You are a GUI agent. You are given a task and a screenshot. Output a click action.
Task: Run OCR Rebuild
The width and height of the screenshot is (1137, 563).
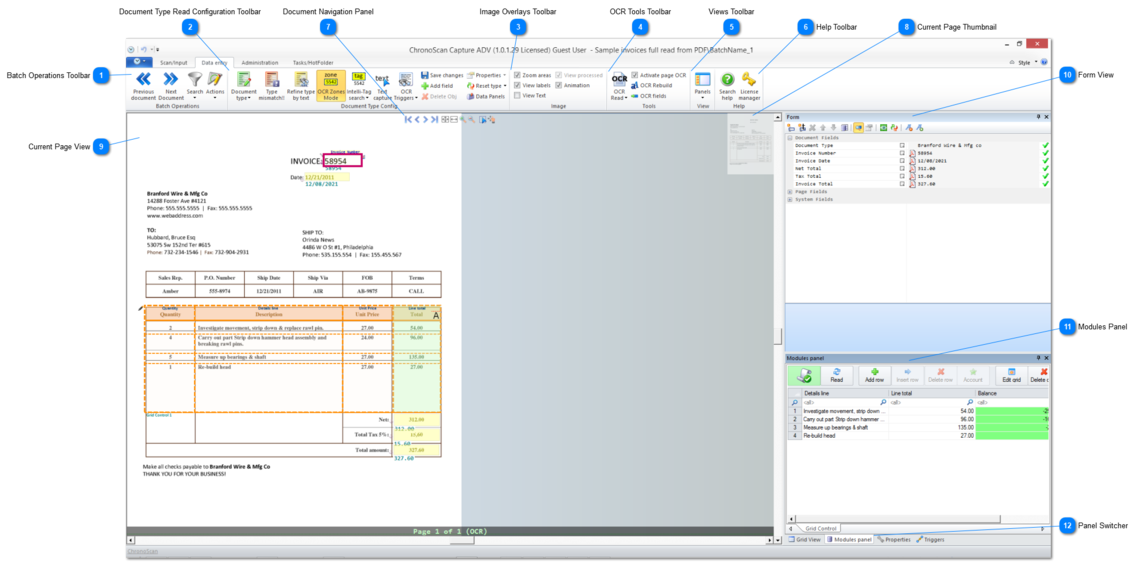652,85
